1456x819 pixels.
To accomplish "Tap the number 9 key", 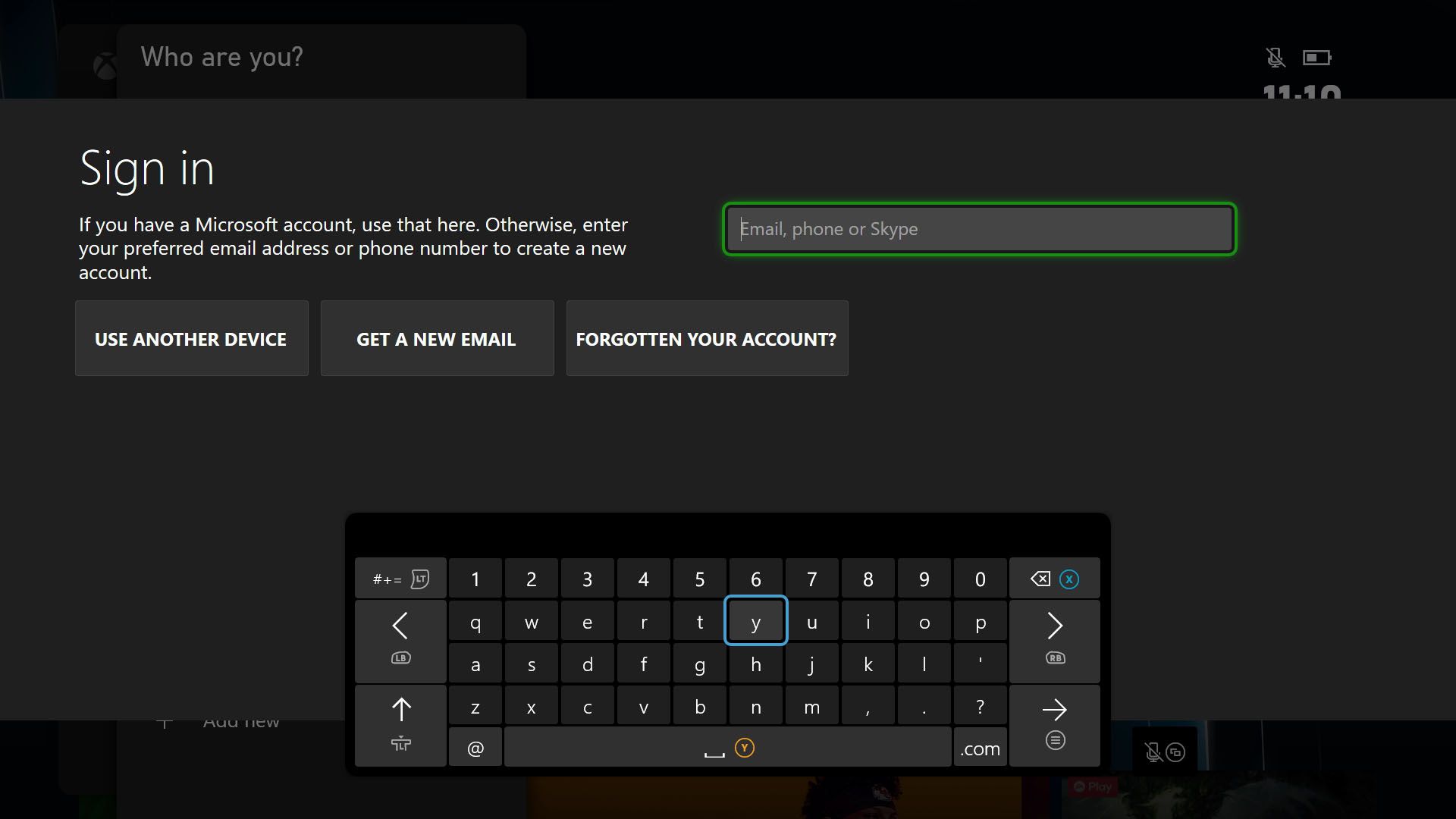I will click(924, 579).
